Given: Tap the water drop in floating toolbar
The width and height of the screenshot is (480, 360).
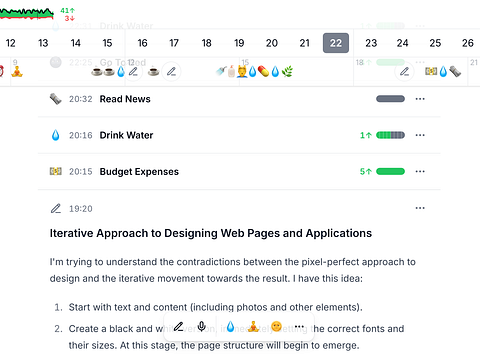Looking at the screenshot, I should point(230,326).
